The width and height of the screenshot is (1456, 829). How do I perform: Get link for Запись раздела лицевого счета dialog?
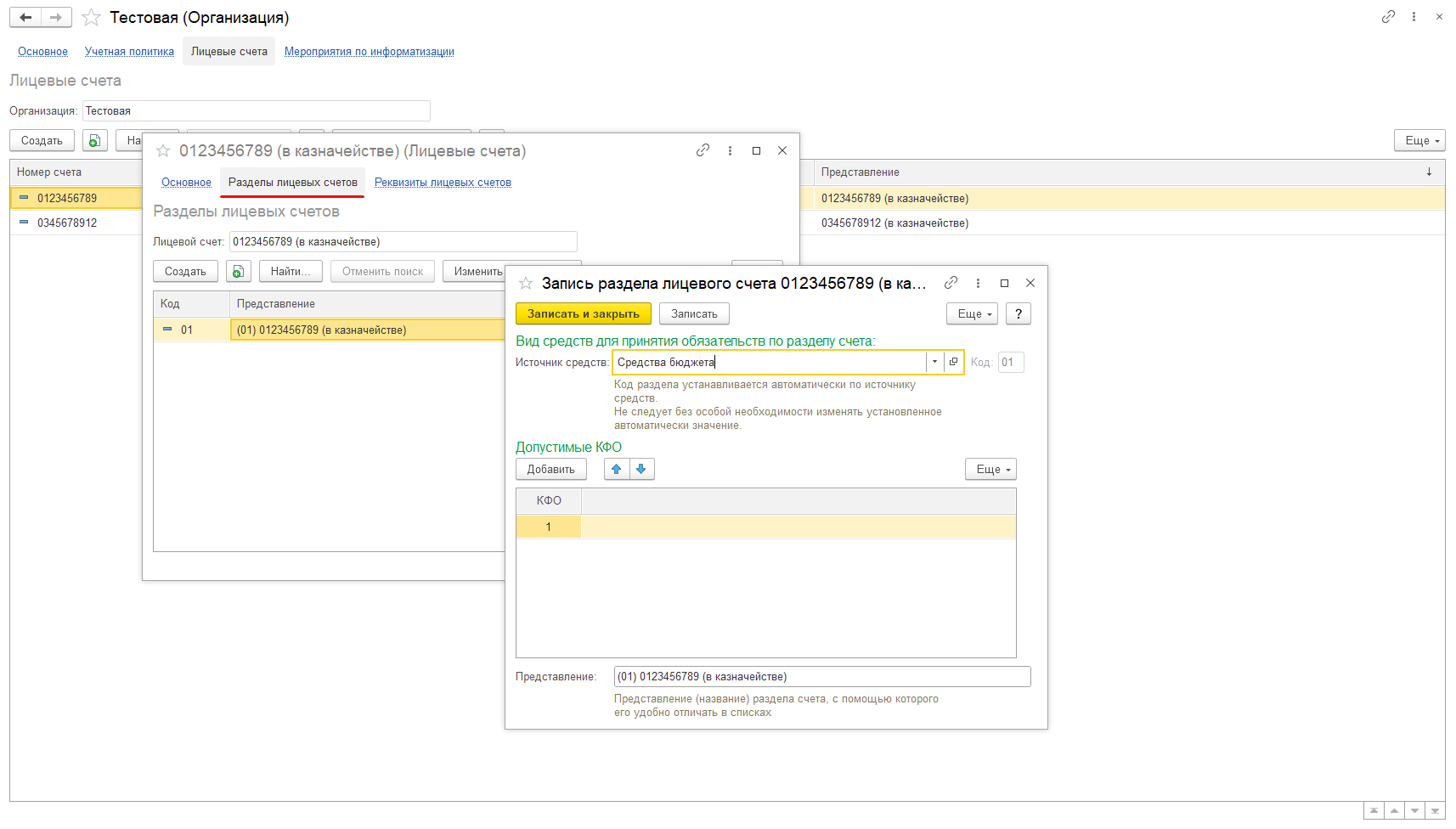pos(951,283)
